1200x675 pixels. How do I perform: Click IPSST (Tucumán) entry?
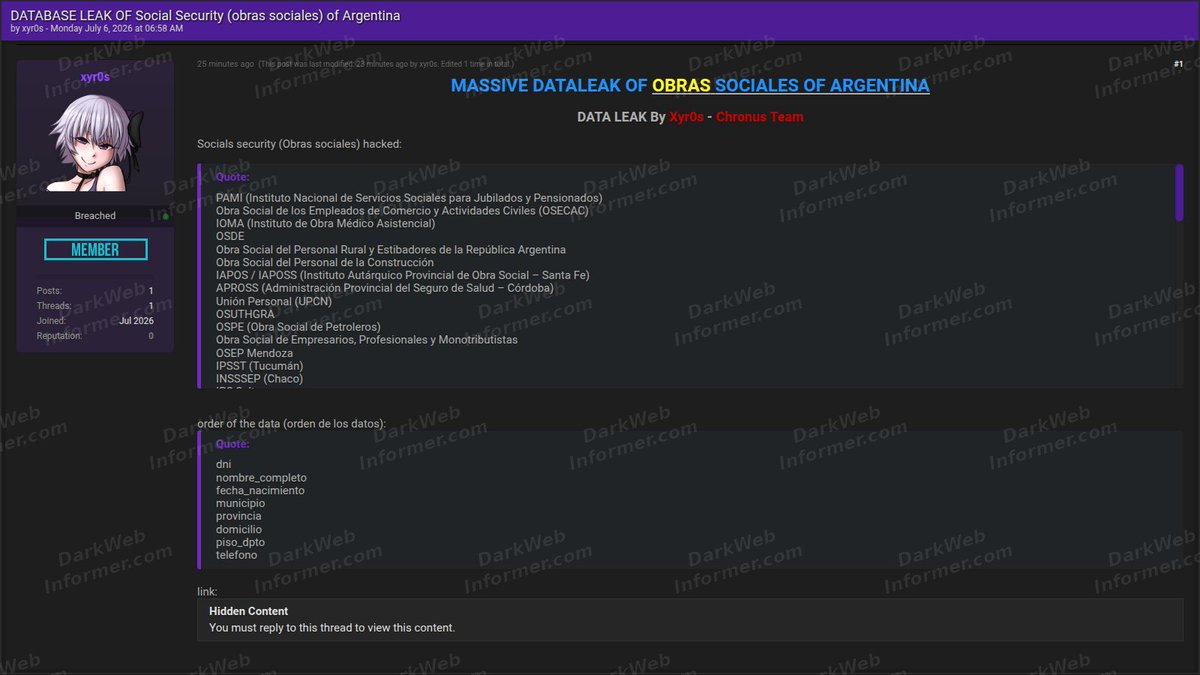coord(259,366)
